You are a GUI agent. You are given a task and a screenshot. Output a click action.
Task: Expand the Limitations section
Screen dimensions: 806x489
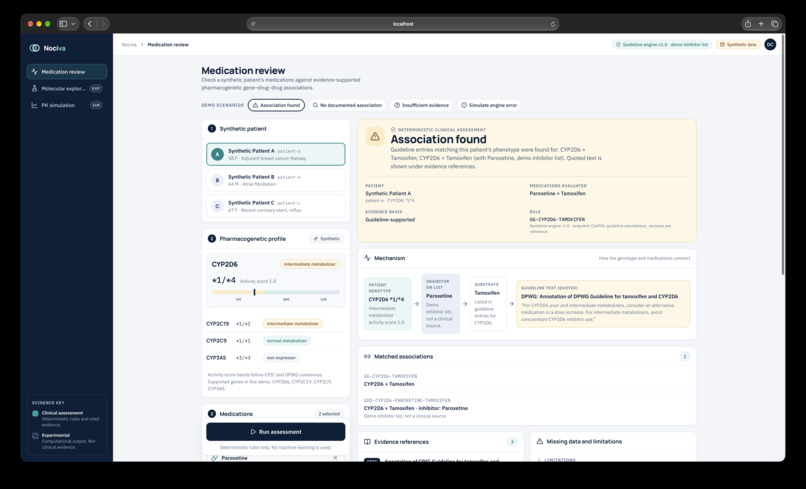coord(556,459)
